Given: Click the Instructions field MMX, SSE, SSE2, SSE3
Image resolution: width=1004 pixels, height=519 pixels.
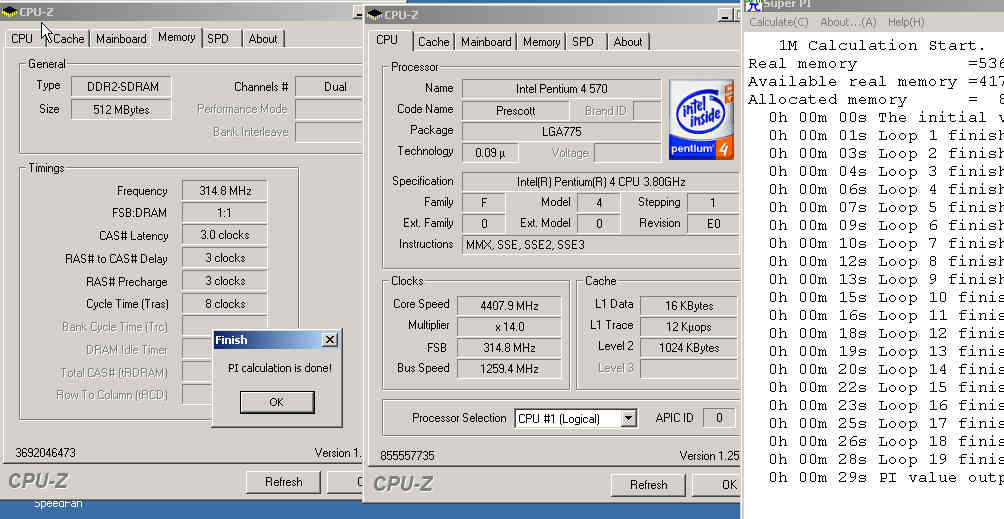Looking at the screenshot, I should (x=601, y=244).
